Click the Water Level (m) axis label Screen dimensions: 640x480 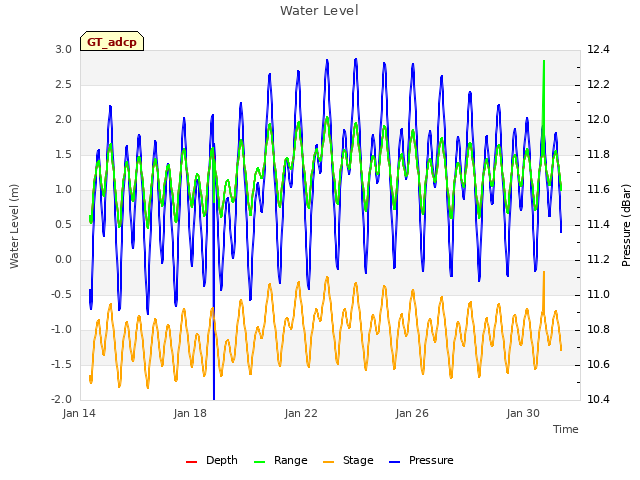[x=14, y=226]
